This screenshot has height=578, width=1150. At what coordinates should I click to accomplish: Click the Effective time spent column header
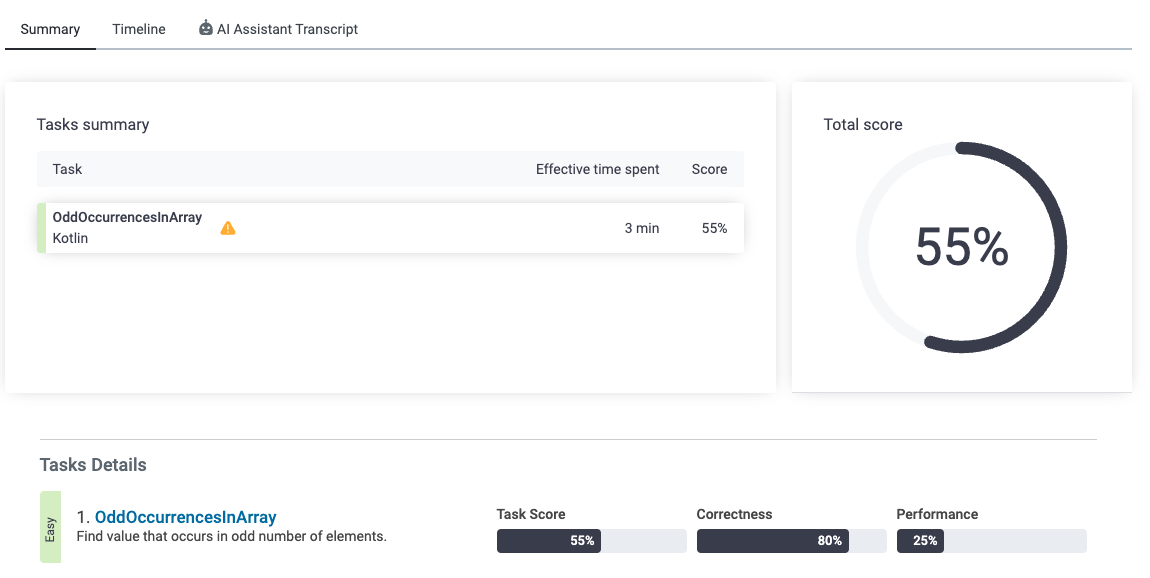597,169
